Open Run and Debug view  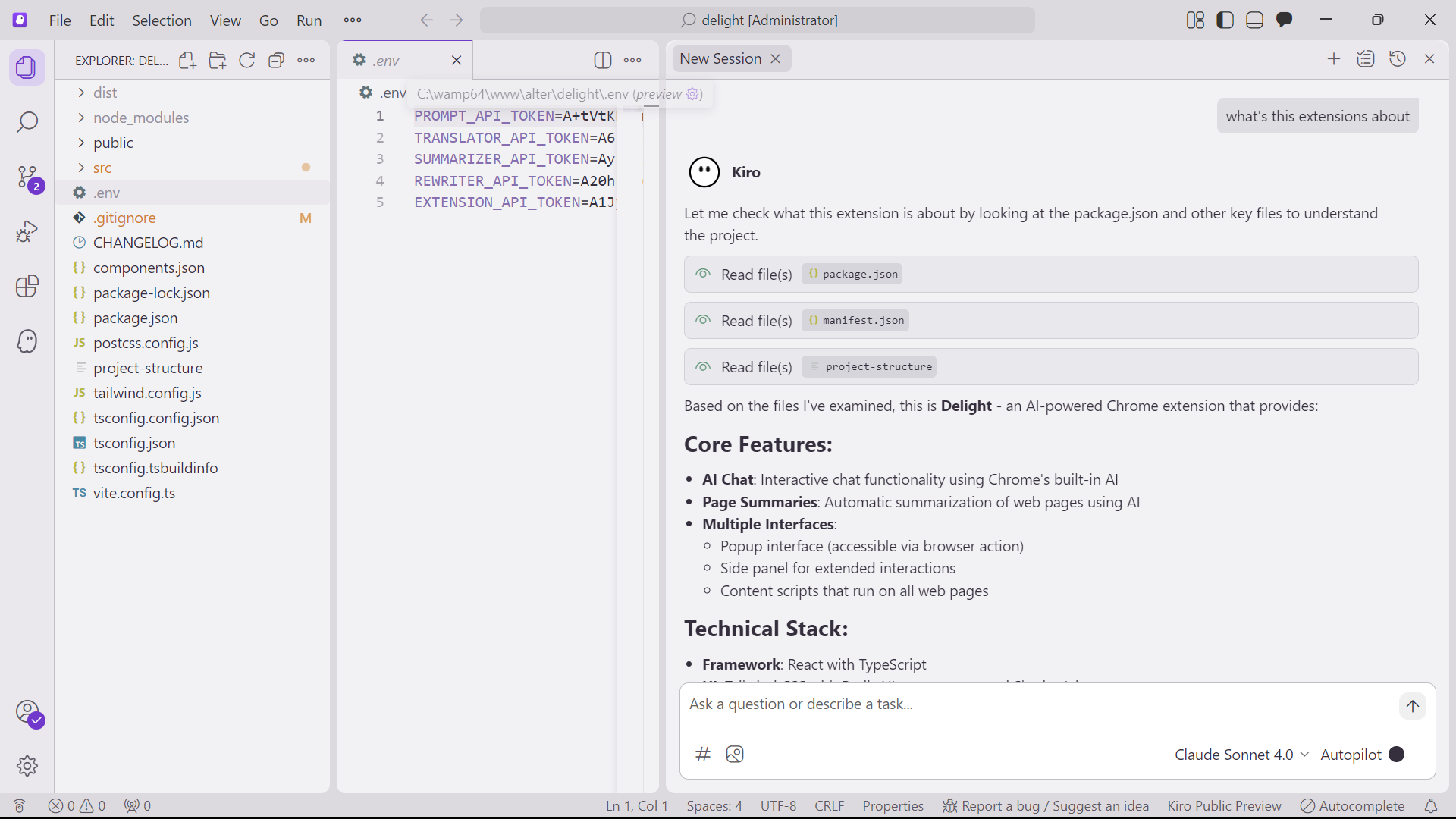point(27,231)
